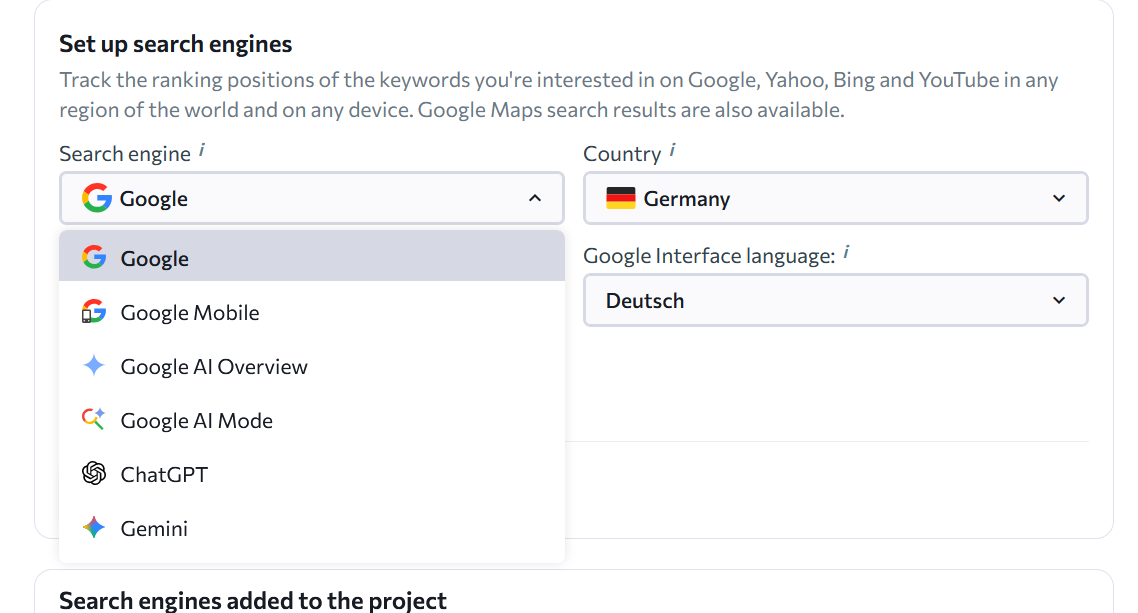Click the Google logo in Search engine box
Viewport: 1138px width, 613px height.
[97, 198]
